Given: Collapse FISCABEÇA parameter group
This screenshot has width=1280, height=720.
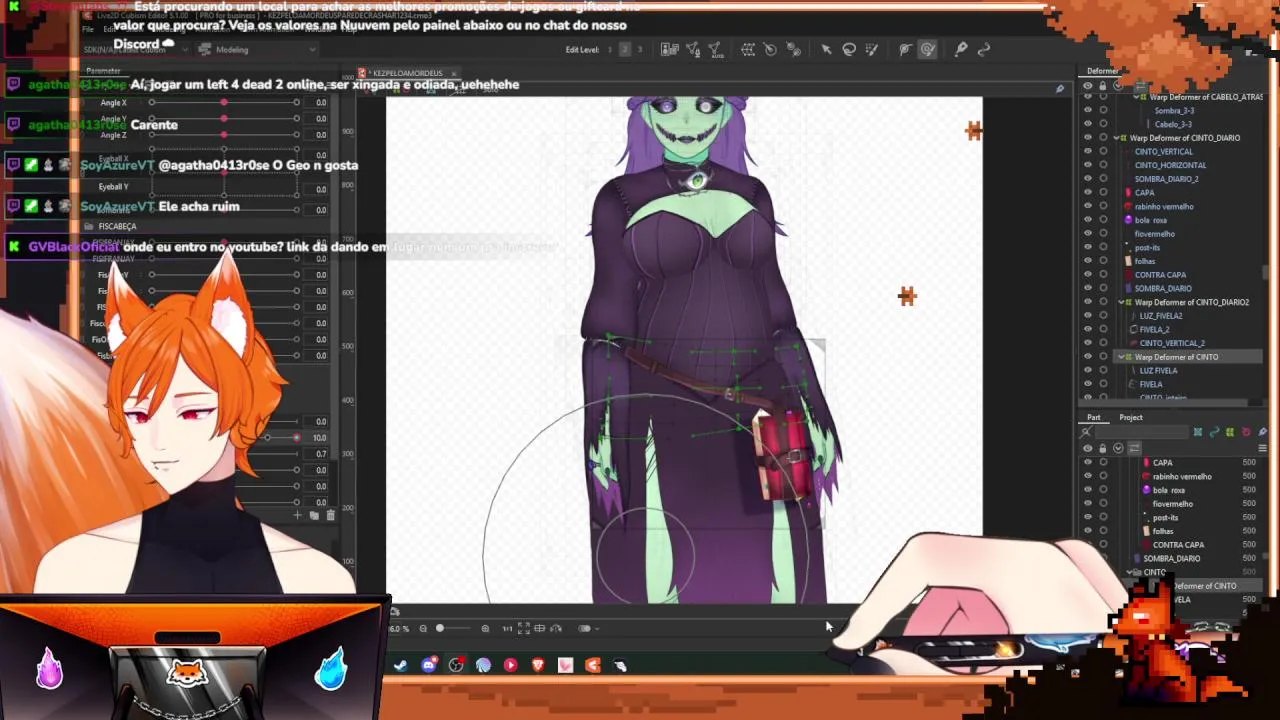Looking at the screenshot, I should (89, 226).
